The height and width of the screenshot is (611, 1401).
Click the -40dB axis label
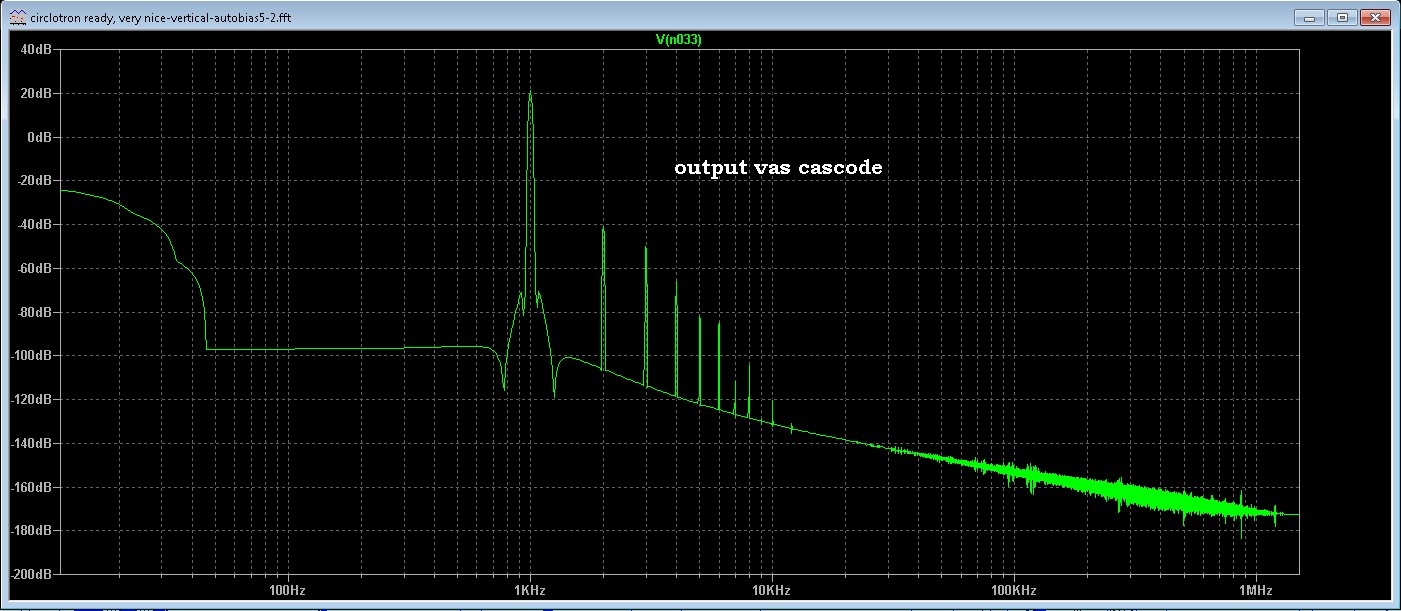(x=35, y=225)
